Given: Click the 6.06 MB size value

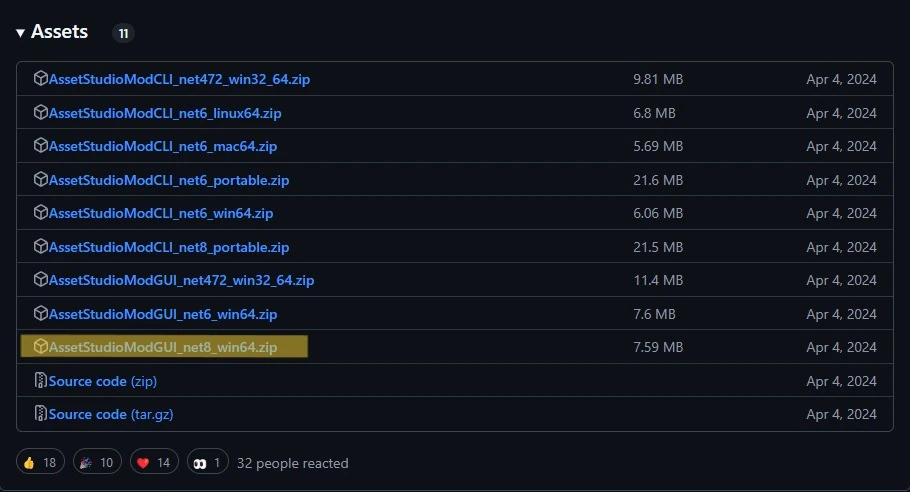Looking at the screenshot, I should (x=658, y=213).
